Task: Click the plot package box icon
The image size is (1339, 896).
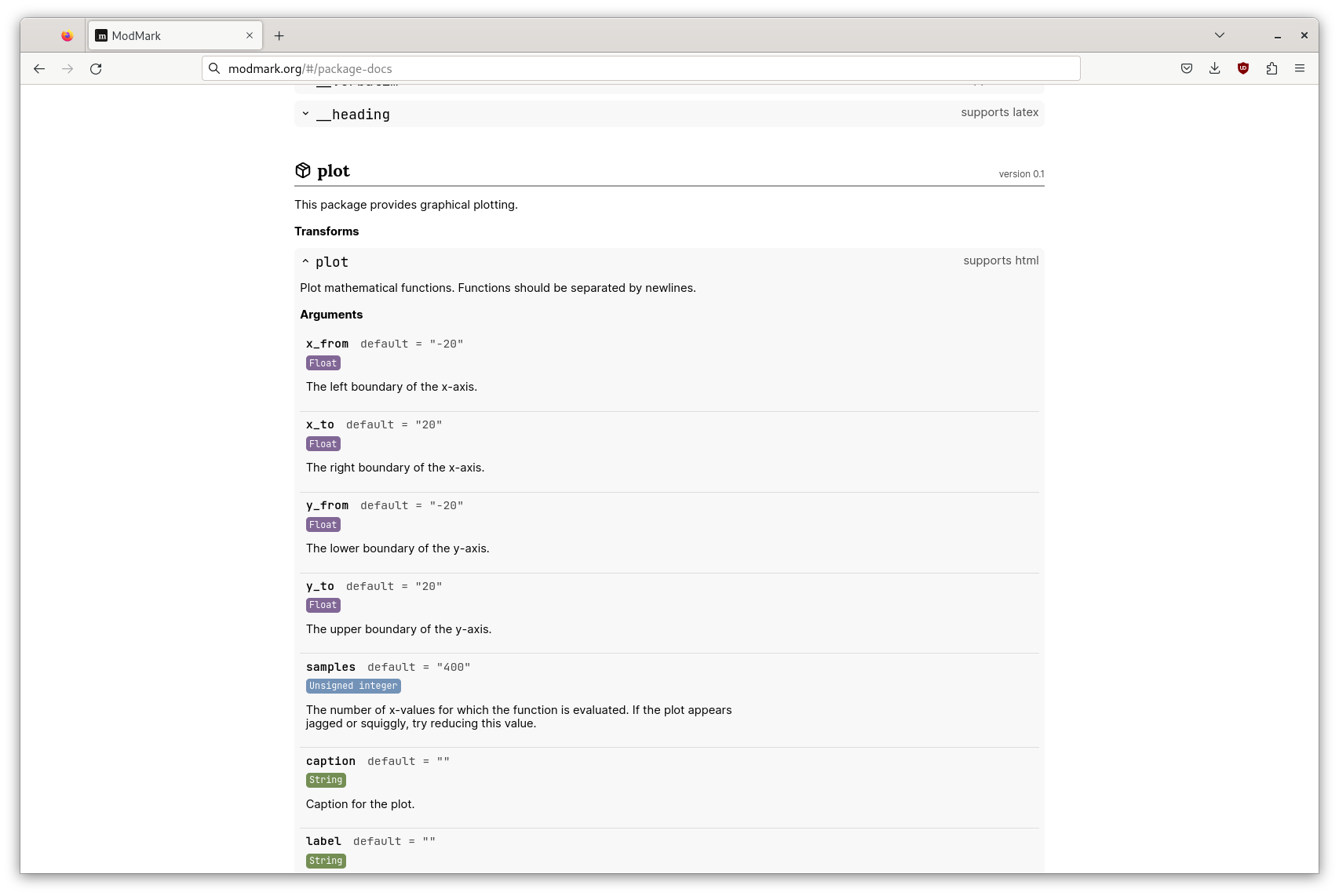Action: 303,170
